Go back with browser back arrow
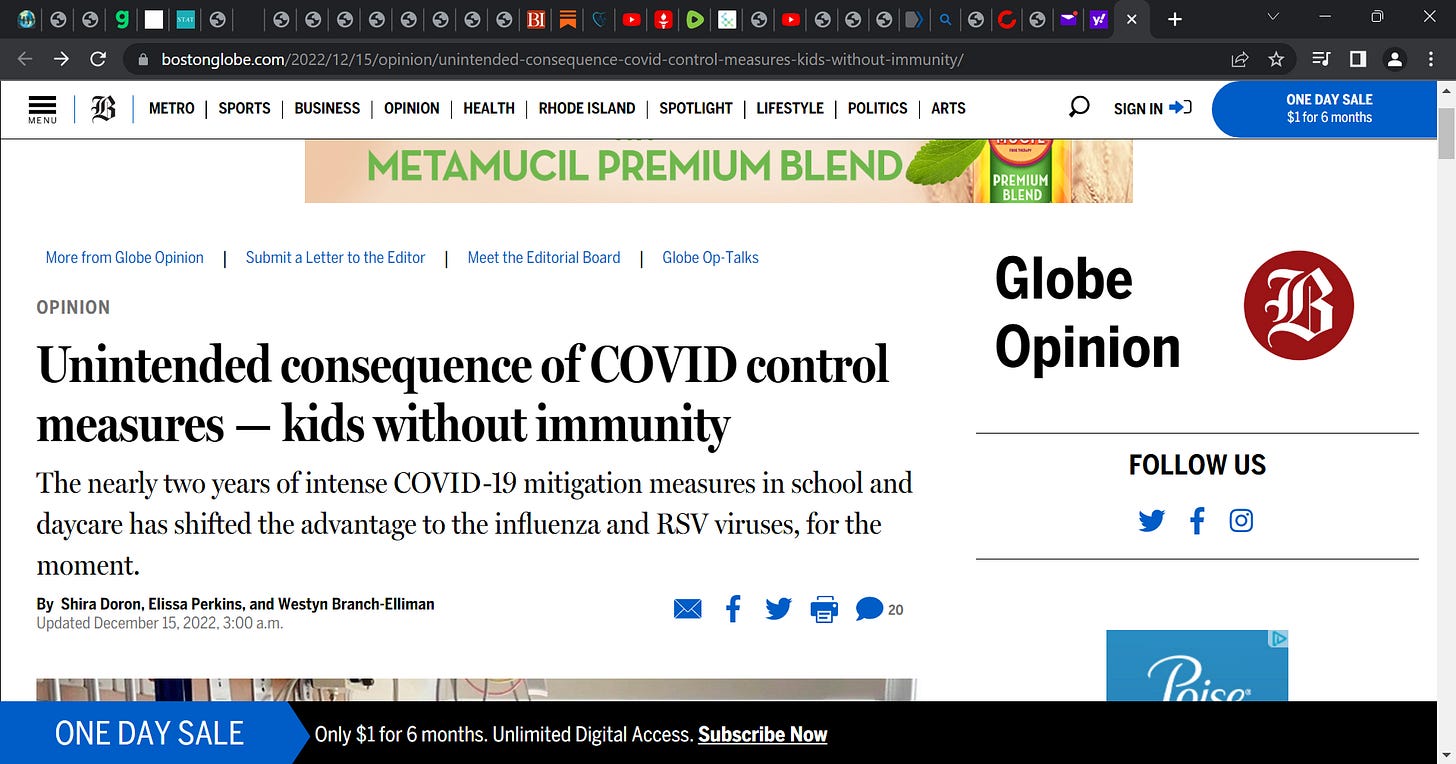 [25, 59]
